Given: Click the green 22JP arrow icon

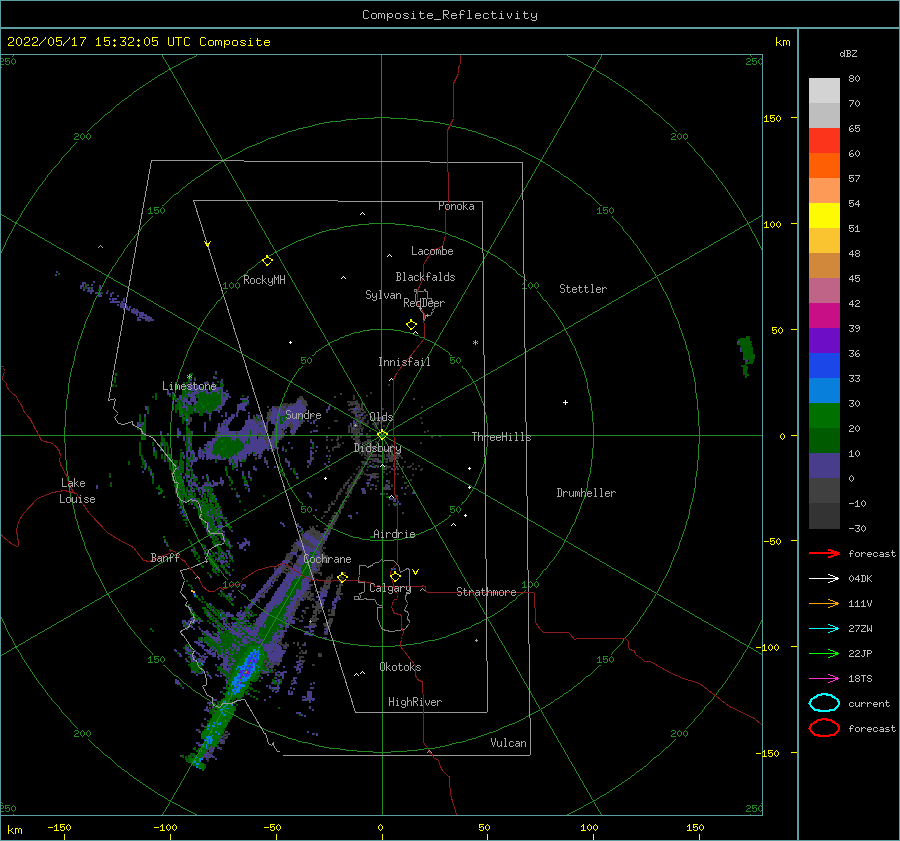Looking at the screenshot, I should coord(824,653).
